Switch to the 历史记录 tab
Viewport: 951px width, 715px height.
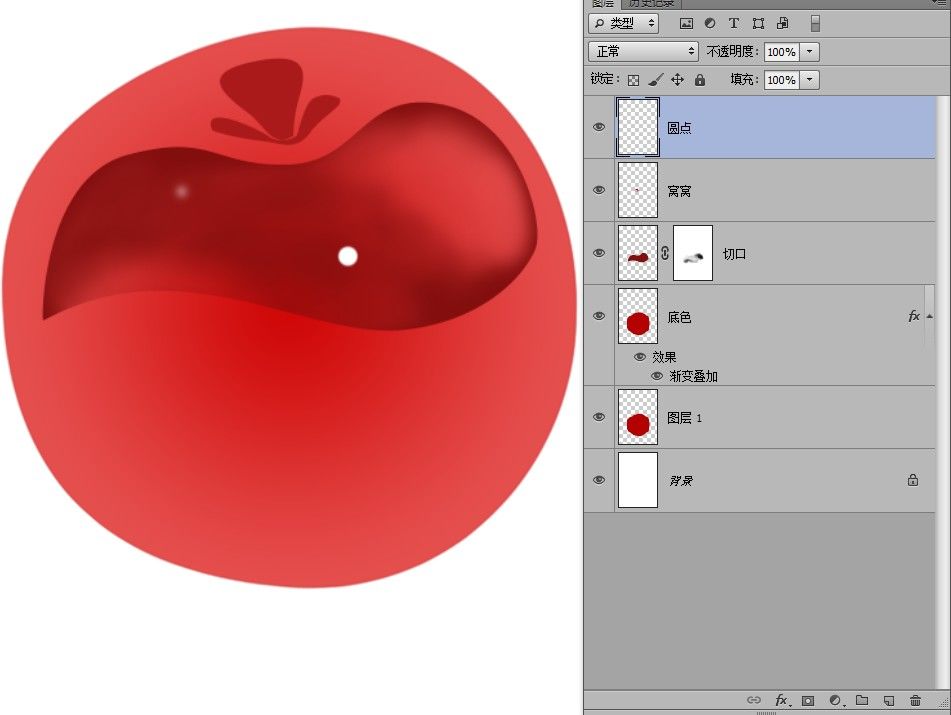(651, 4)
